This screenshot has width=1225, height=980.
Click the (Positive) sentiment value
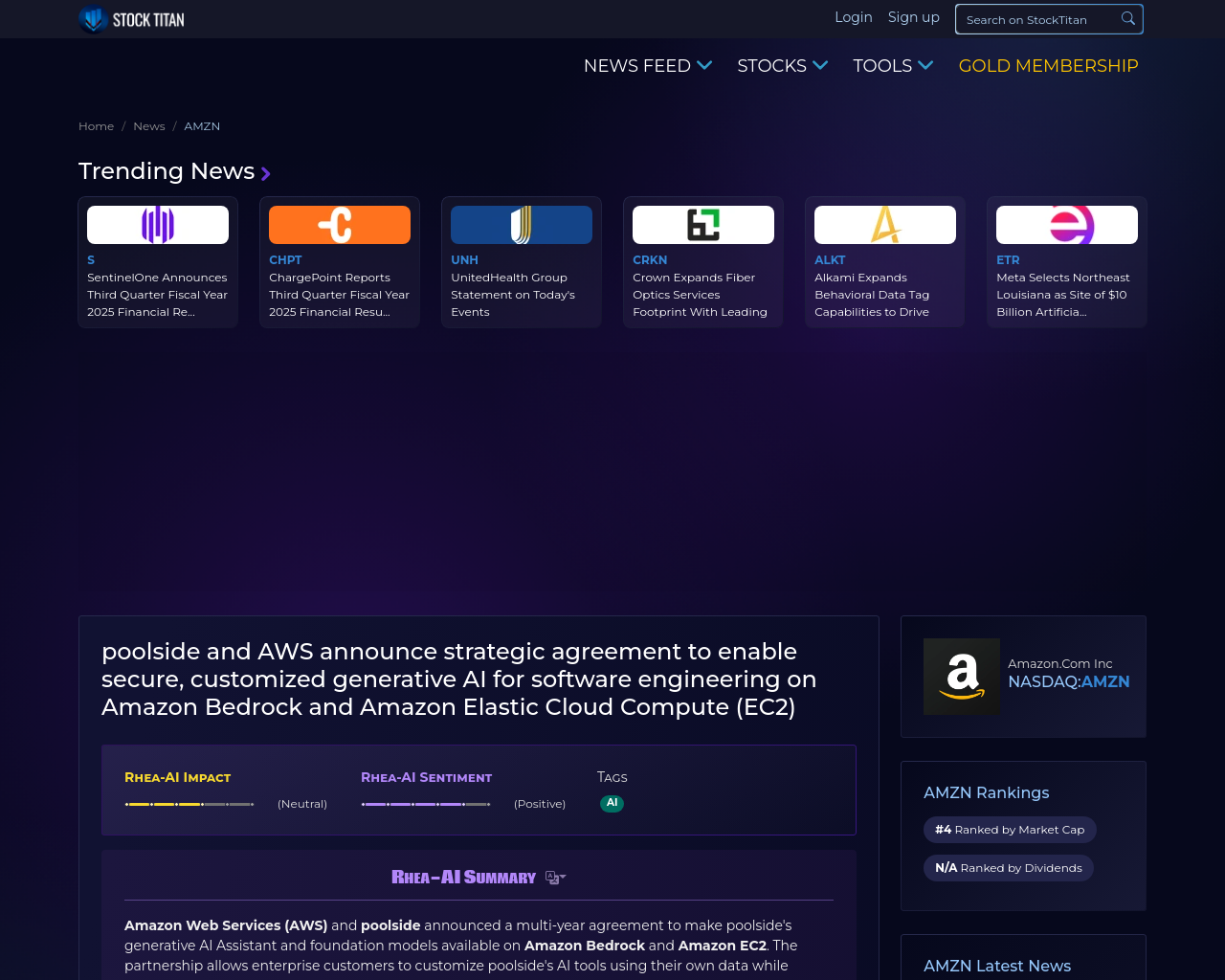[x=540, y=804]
